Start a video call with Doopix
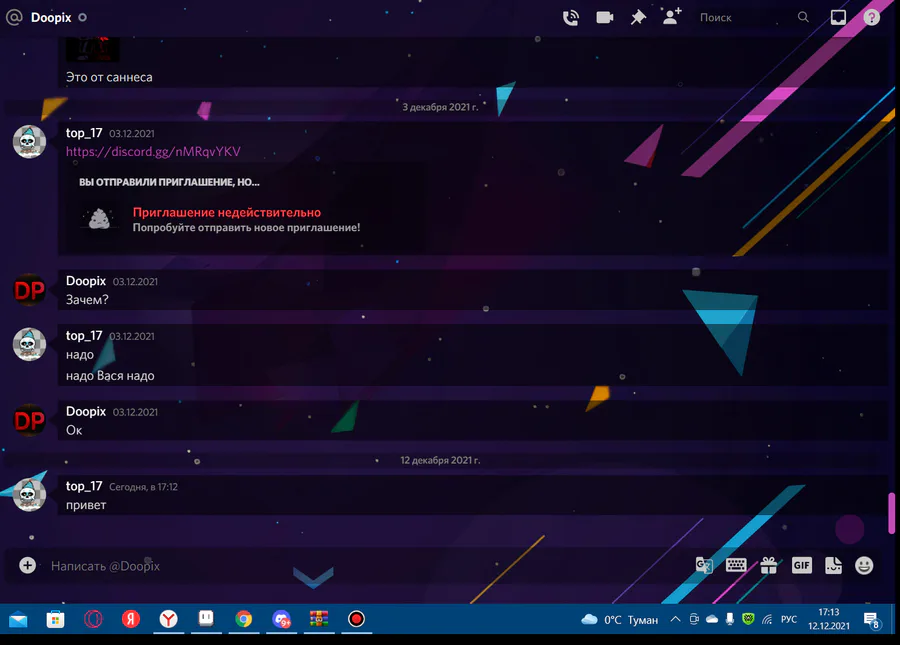The image size is (900, 645). [604, 18]
